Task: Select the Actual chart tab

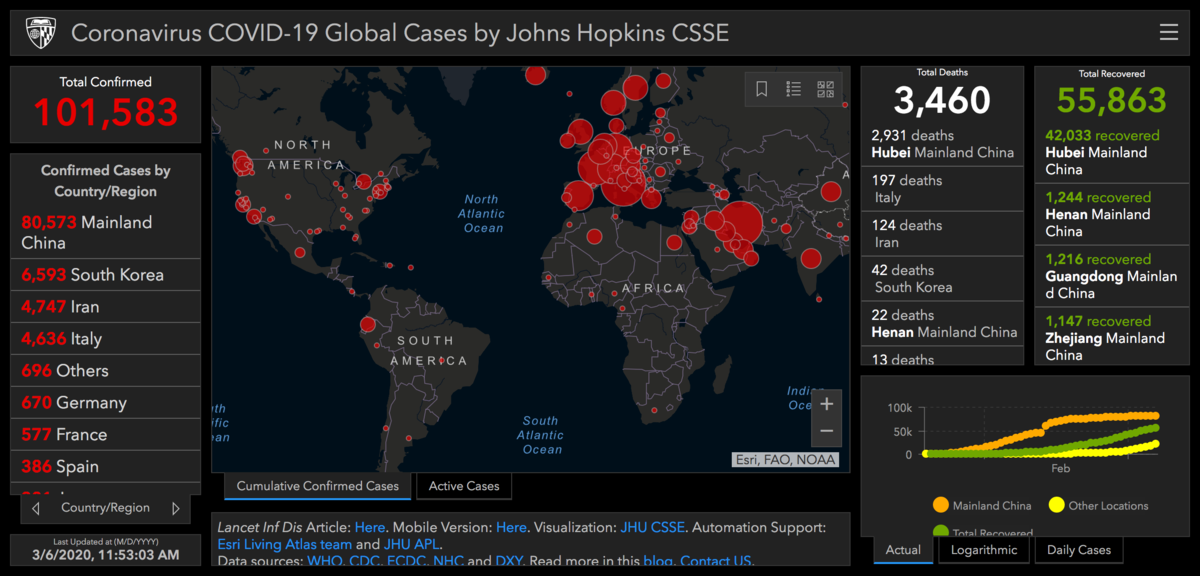Action: coord(903,549)
